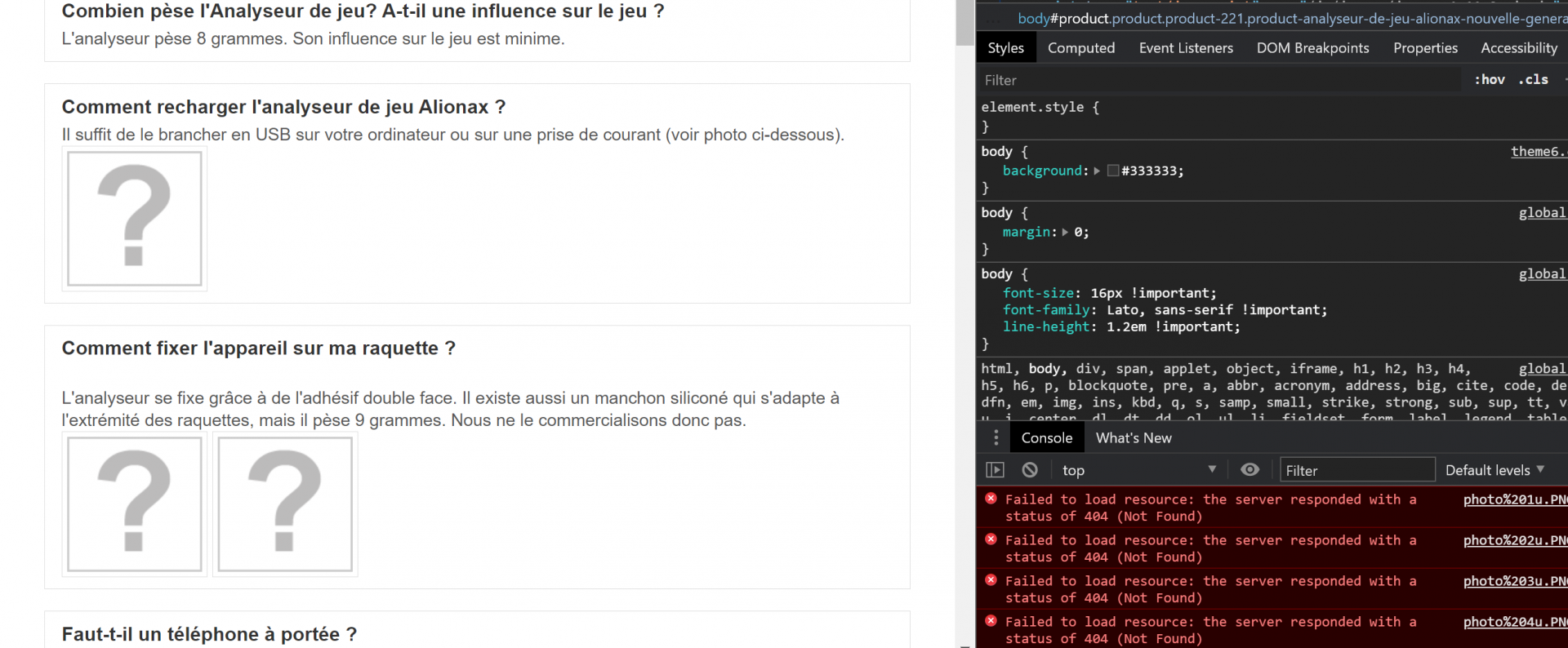
Task: Click heading "Faut-t-il un téléphone à portée ?"
Action: (x=209, y=634)
